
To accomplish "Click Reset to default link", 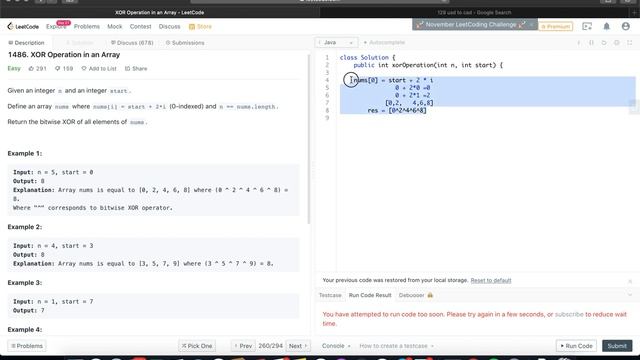I will [491, 280].
